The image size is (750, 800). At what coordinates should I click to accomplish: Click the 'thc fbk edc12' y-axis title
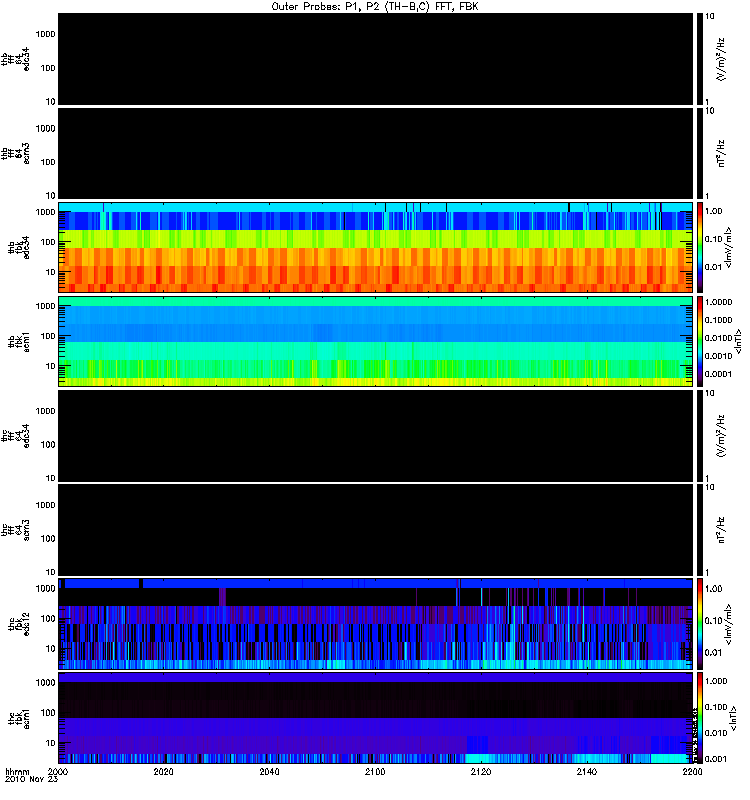19,624
